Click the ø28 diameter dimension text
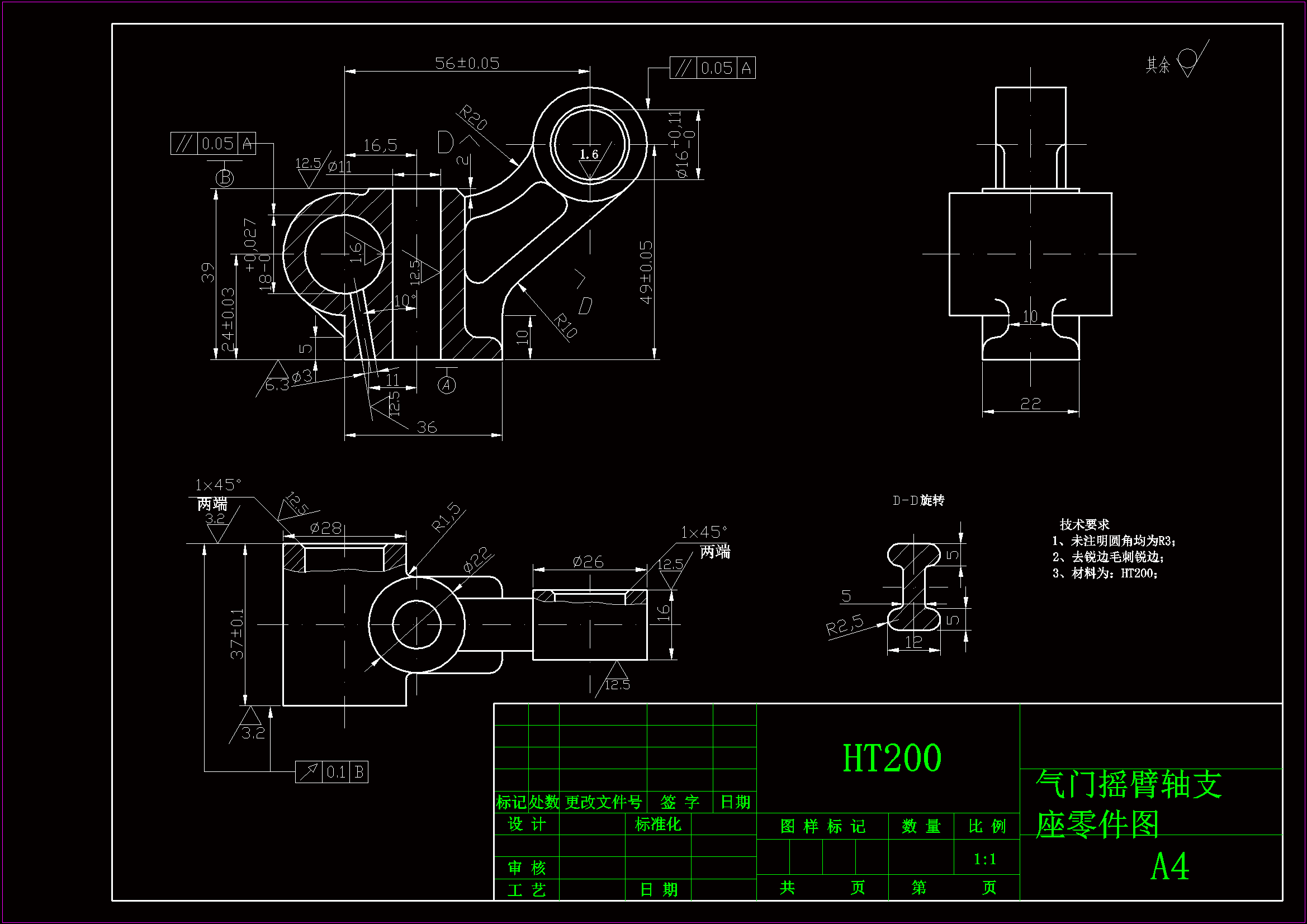This screenshot has height=924, width=1307. (325, 528)
